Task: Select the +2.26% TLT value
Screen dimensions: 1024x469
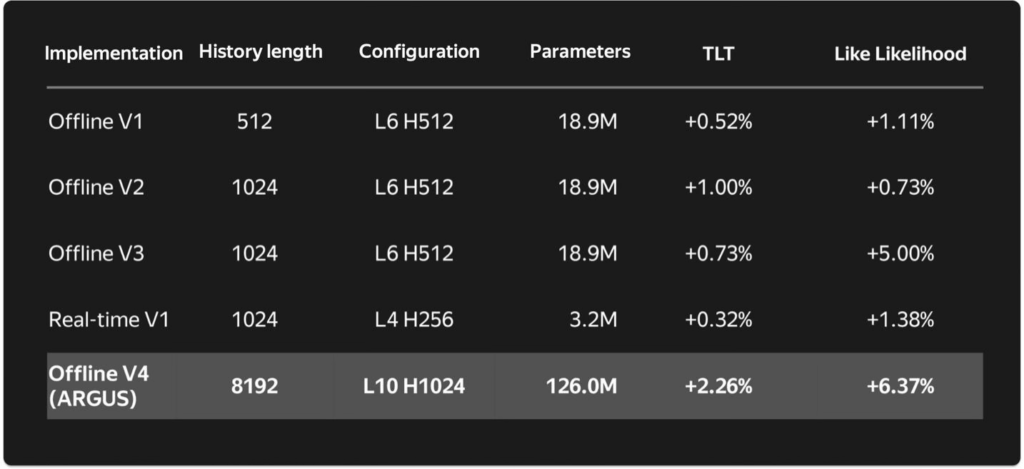Action: tap(718, 386)
